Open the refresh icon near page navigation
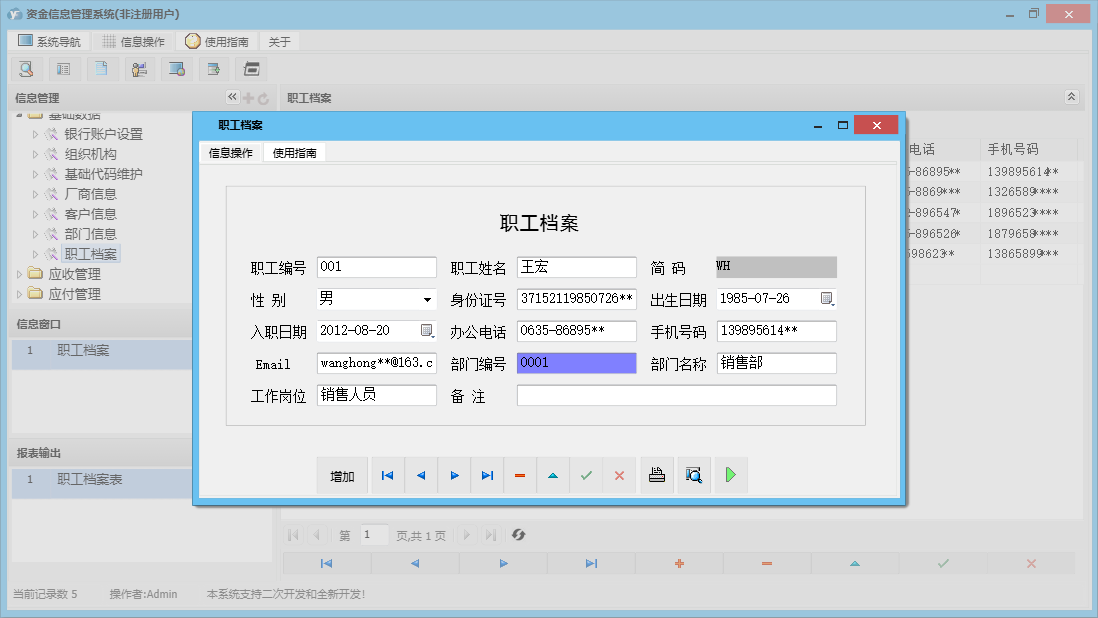1098x618 pixels. point(518,535)
